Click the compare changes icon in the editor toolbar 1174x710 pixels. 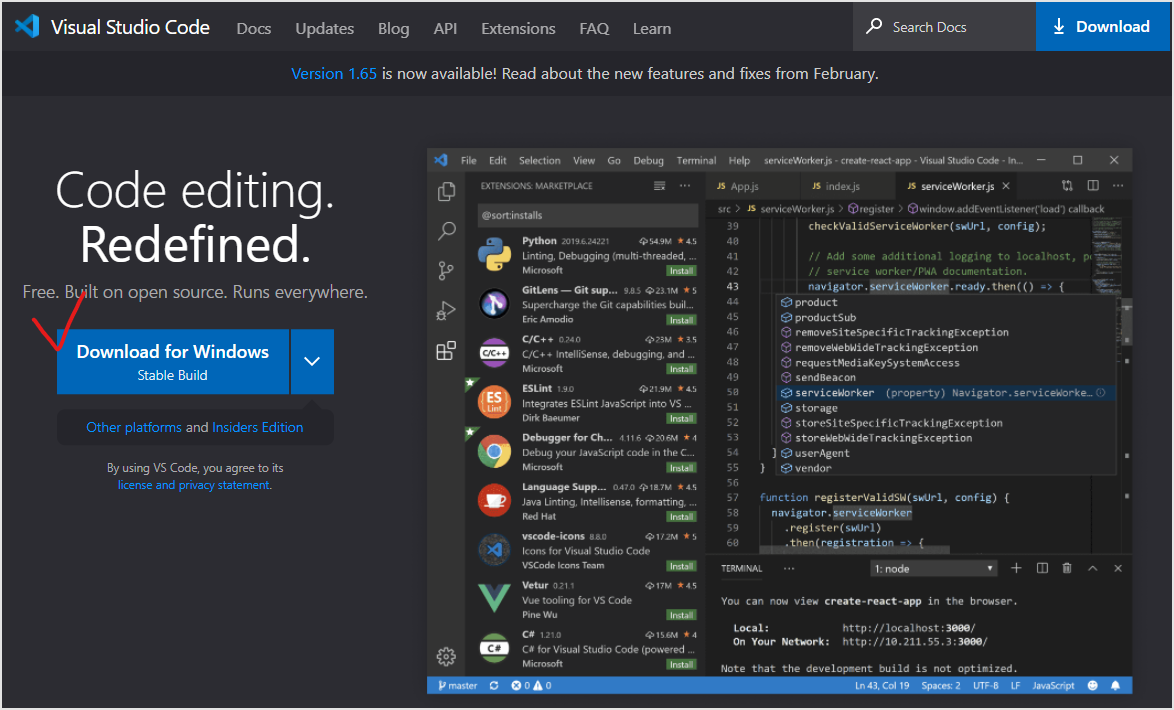[x=1067, y=186]
